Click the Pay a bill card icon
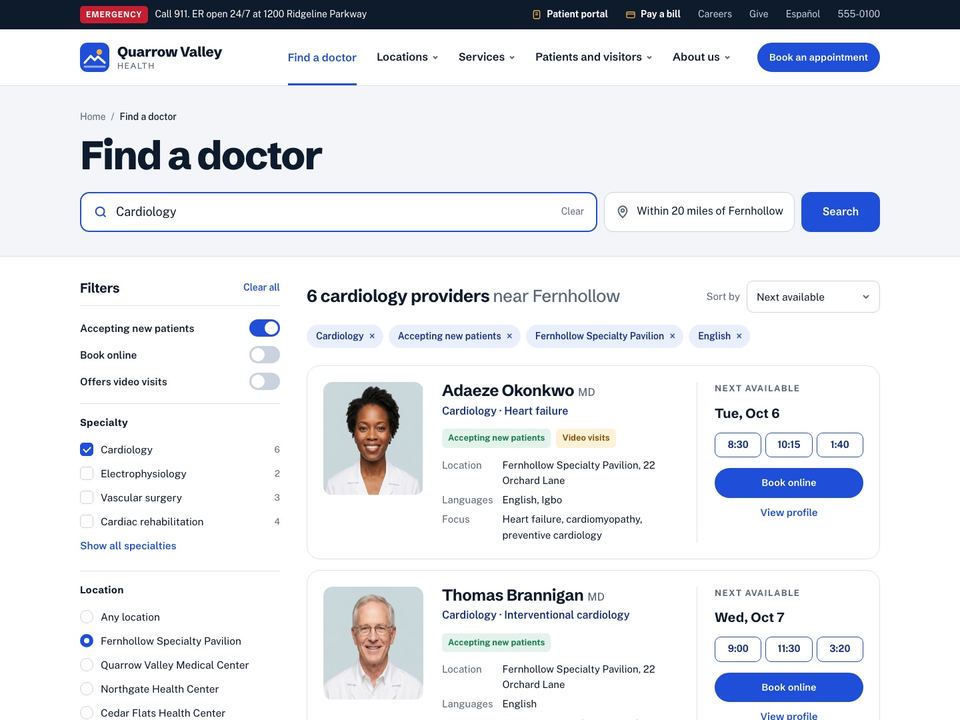Screen dimensions: 960x720 (630, 14)
